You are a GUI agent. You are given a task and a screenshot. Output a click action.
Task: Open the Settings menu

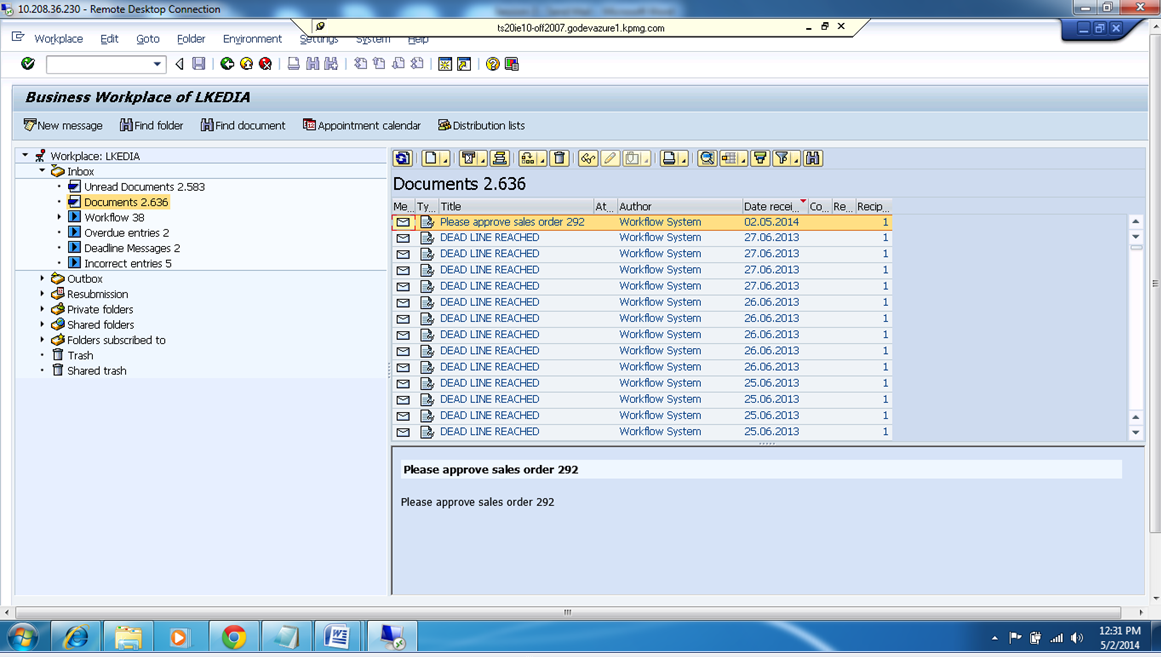coord(318,39)
